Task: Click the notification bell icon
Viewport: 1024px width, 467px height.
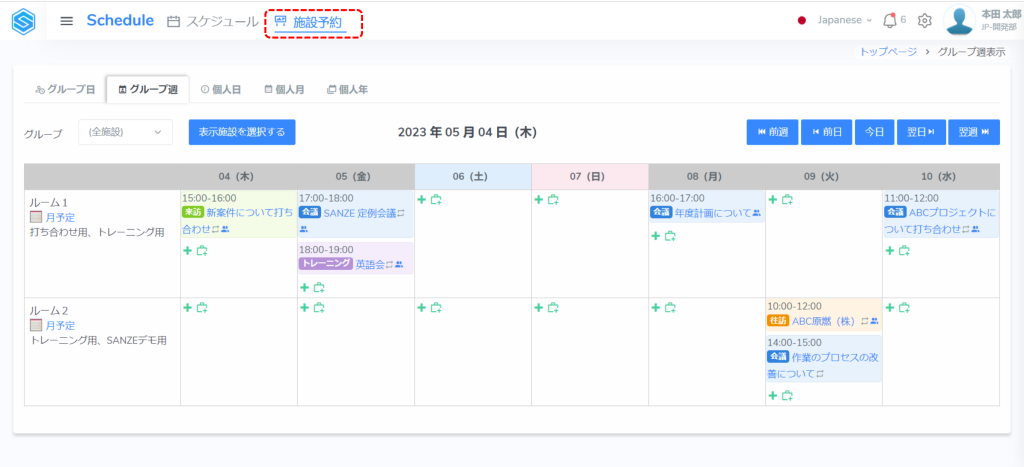Action: (x=889, y=20)
